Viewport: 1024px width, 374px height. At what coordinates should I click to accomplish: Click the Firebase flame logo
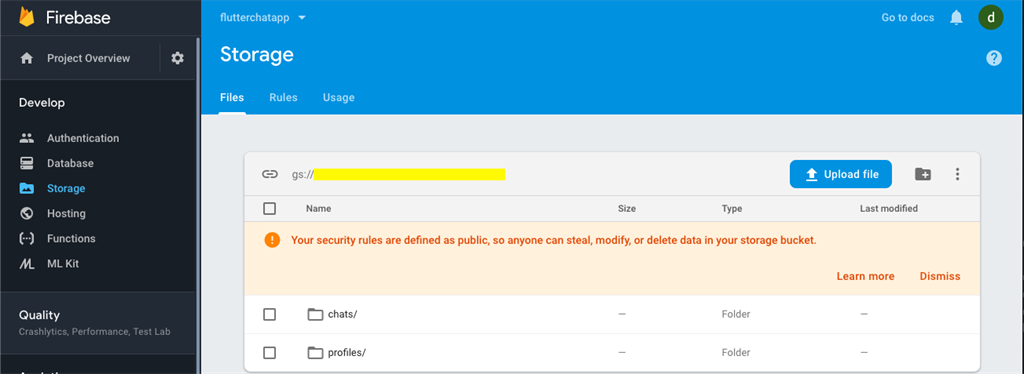tap(26, 18)
